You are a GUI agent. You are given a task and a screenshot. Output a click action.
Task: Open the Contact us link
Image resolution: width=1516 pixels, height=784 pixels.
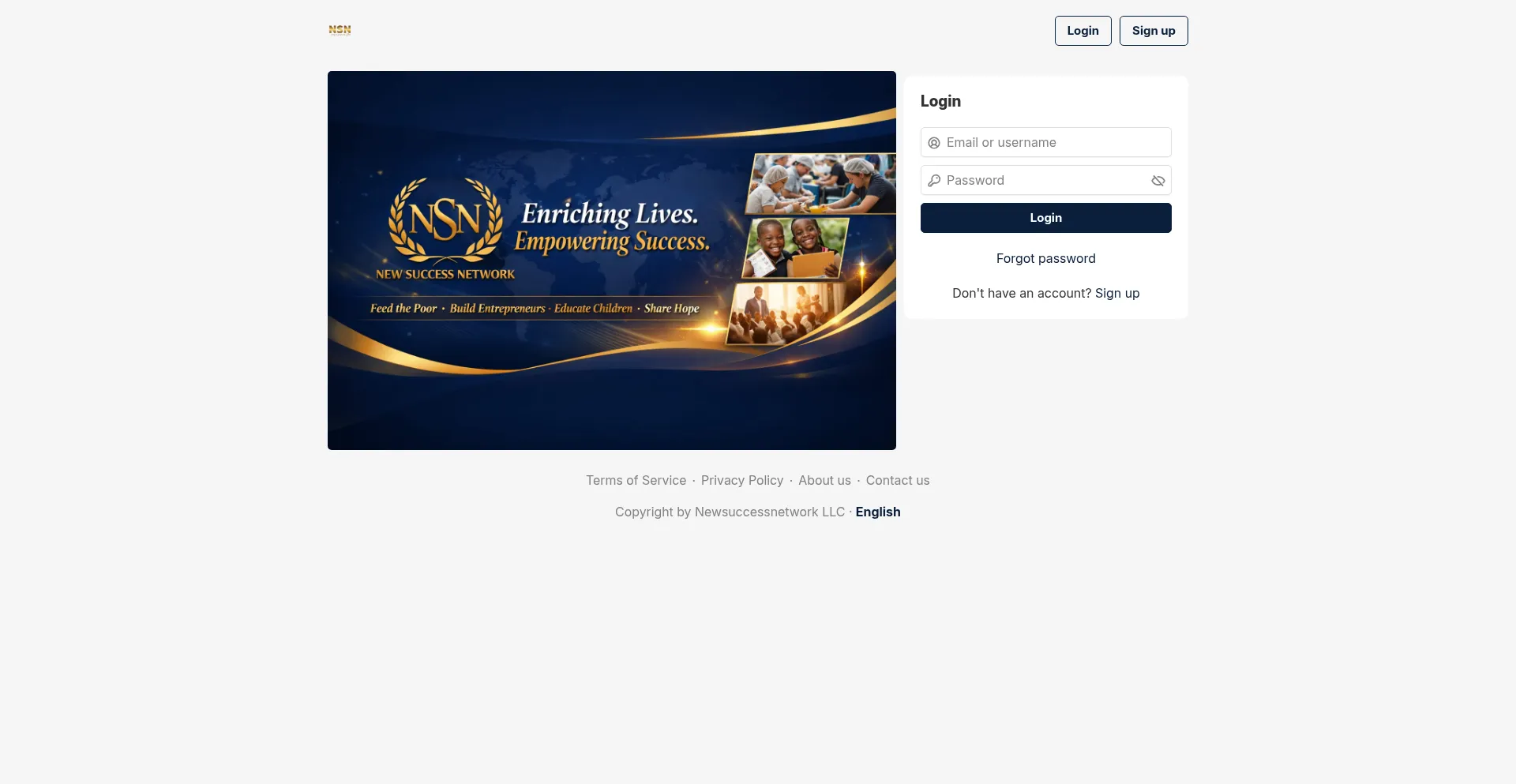coord(898,480)
